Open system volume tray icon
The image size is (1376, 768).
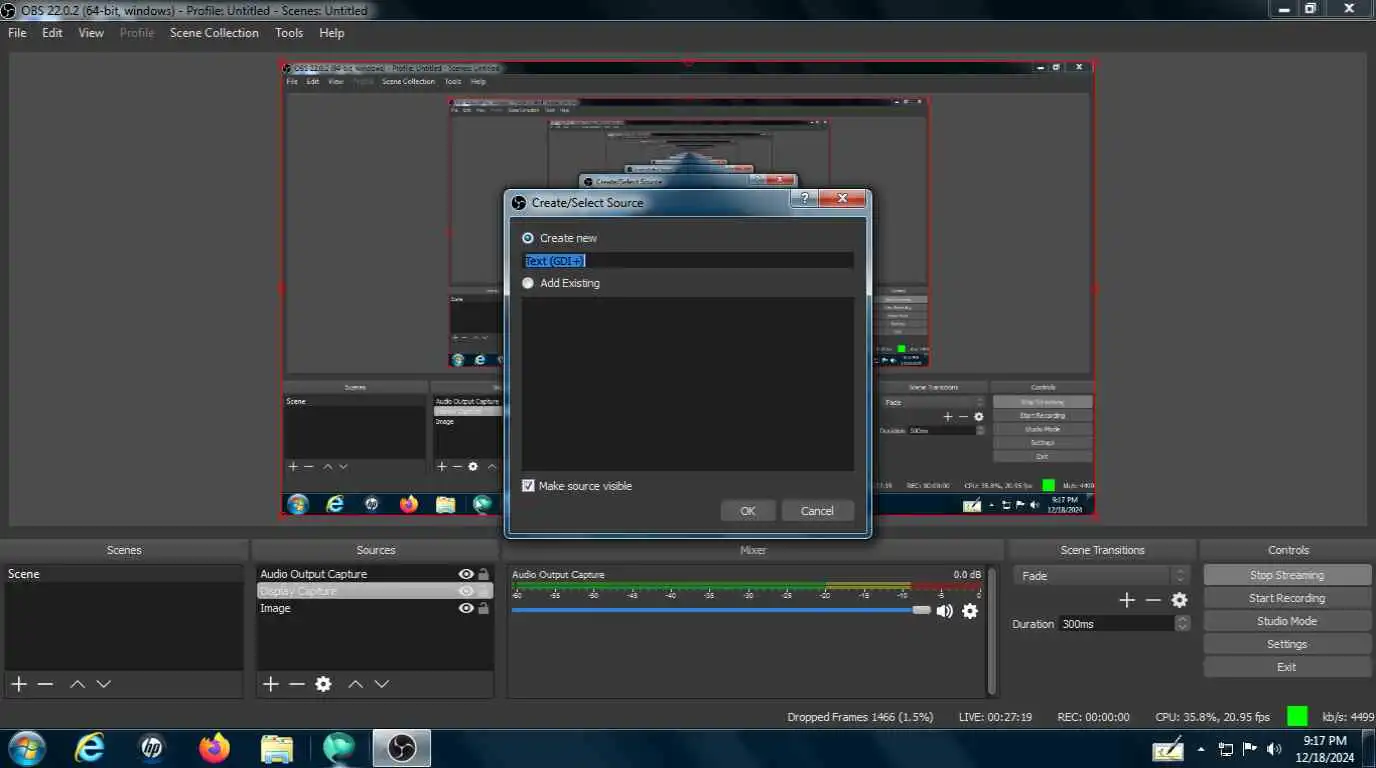[x=1274, y=748]
